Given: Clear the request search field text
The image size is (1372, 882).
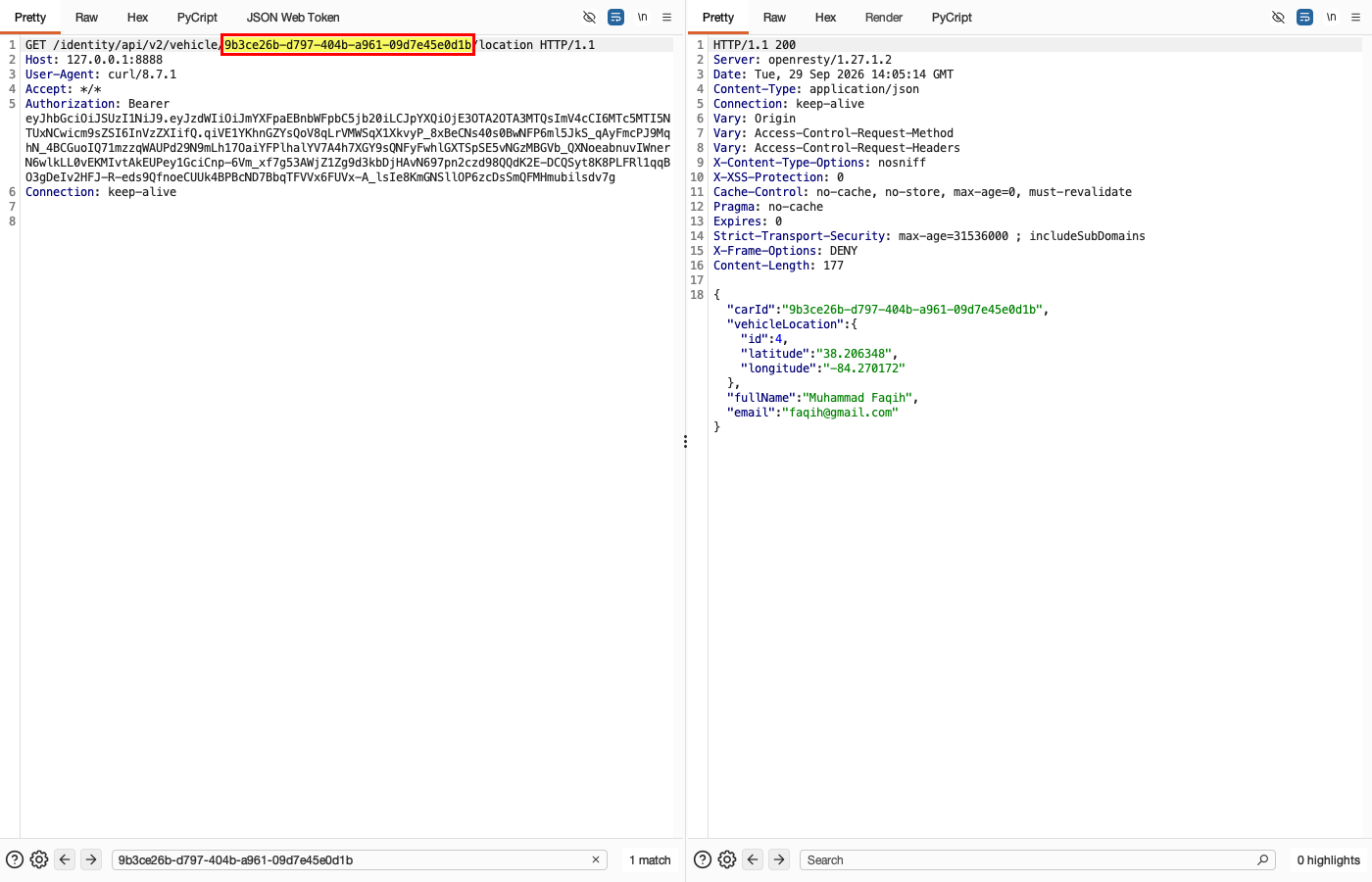Looking at the screenshot, I should click(x=595, y=859).
